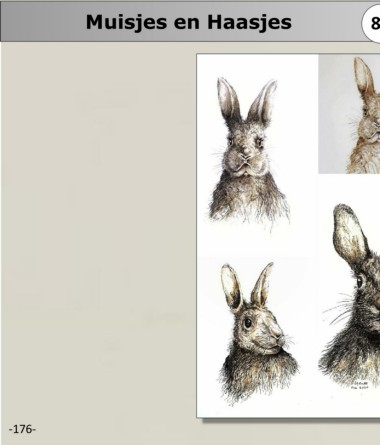380x445 pixels.
Task: Select the word "Haasjes" in the header
Action: [x=249, y=23]
